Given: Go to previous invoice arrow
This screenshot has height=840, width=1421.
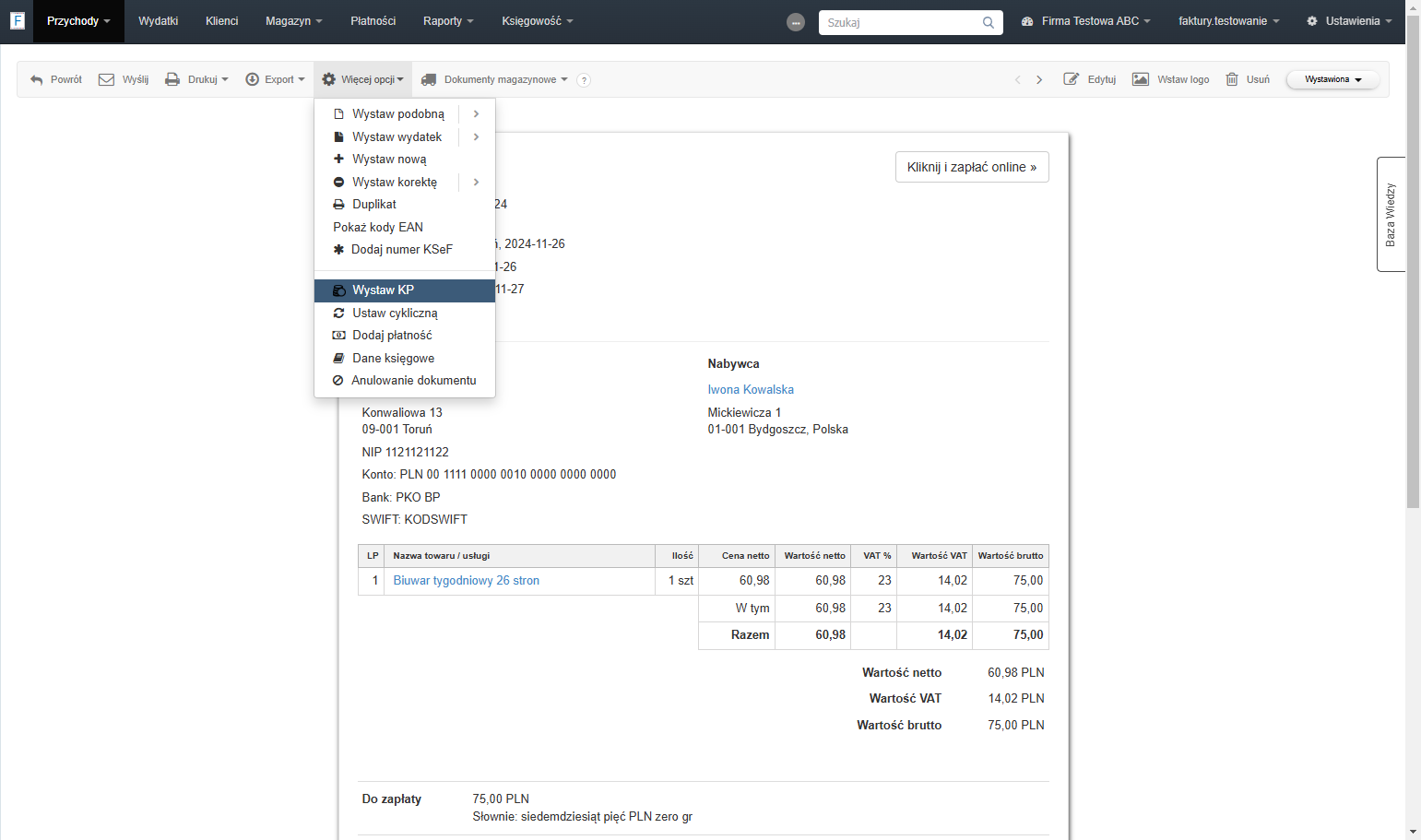Looking at the screenshot, I should tap(1018, 80).
